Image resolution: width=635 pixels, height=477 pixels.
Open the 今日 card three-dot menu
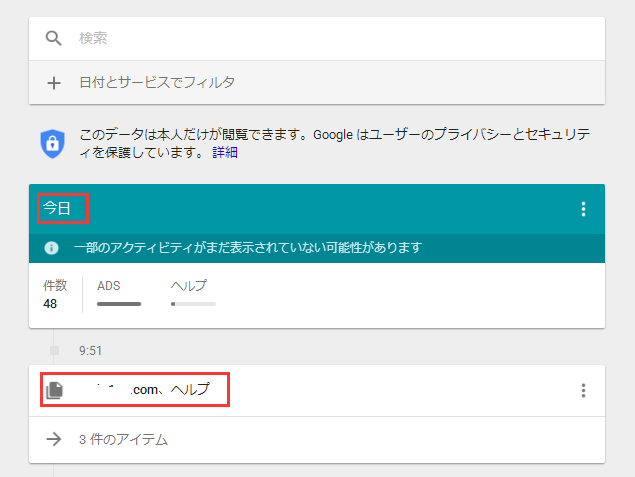(x=583, y=209)
